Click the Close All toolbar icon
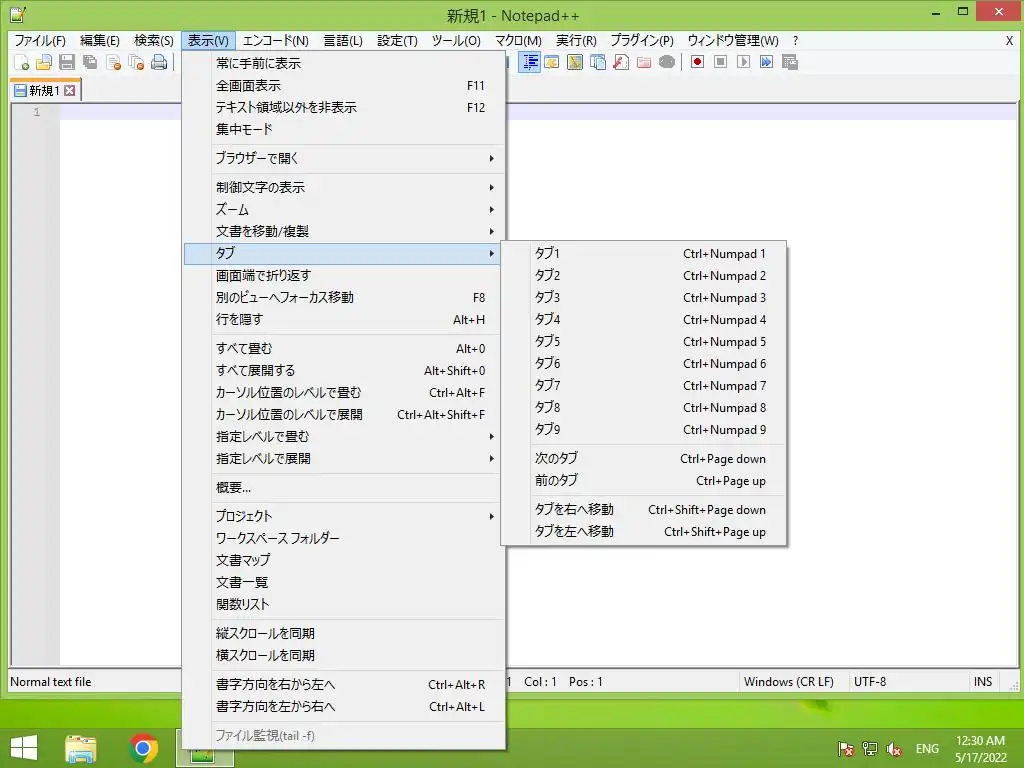 136,62
